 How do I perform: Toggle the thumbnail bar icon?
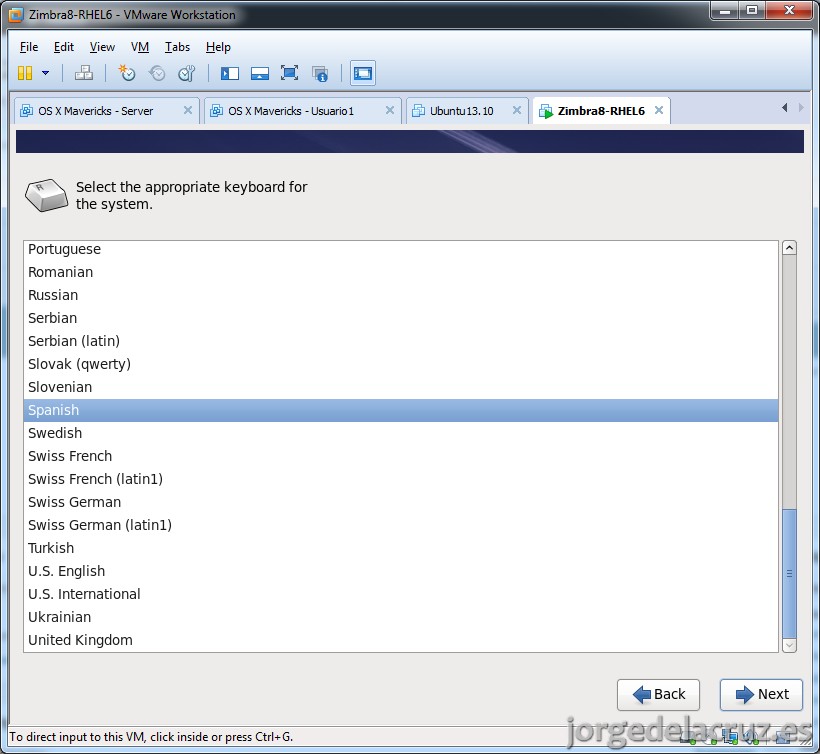point(259,73)
